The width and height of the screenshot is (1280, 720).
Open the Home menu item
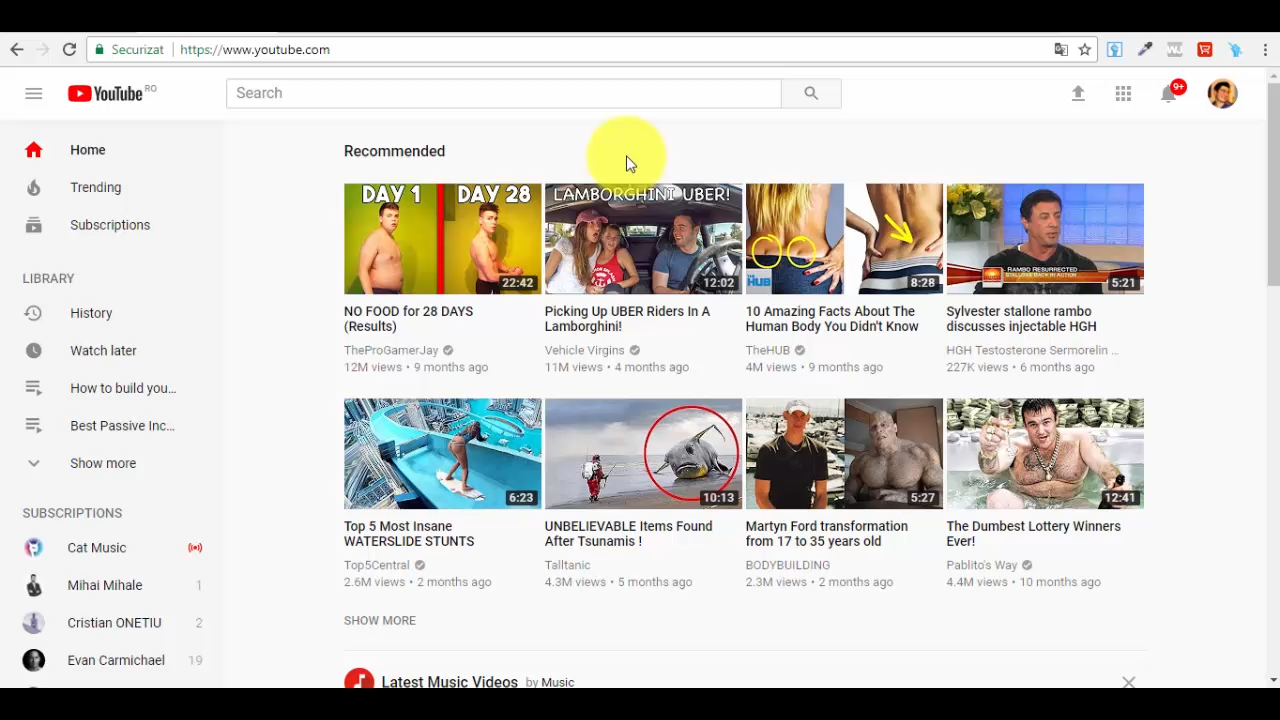point(112,150)
